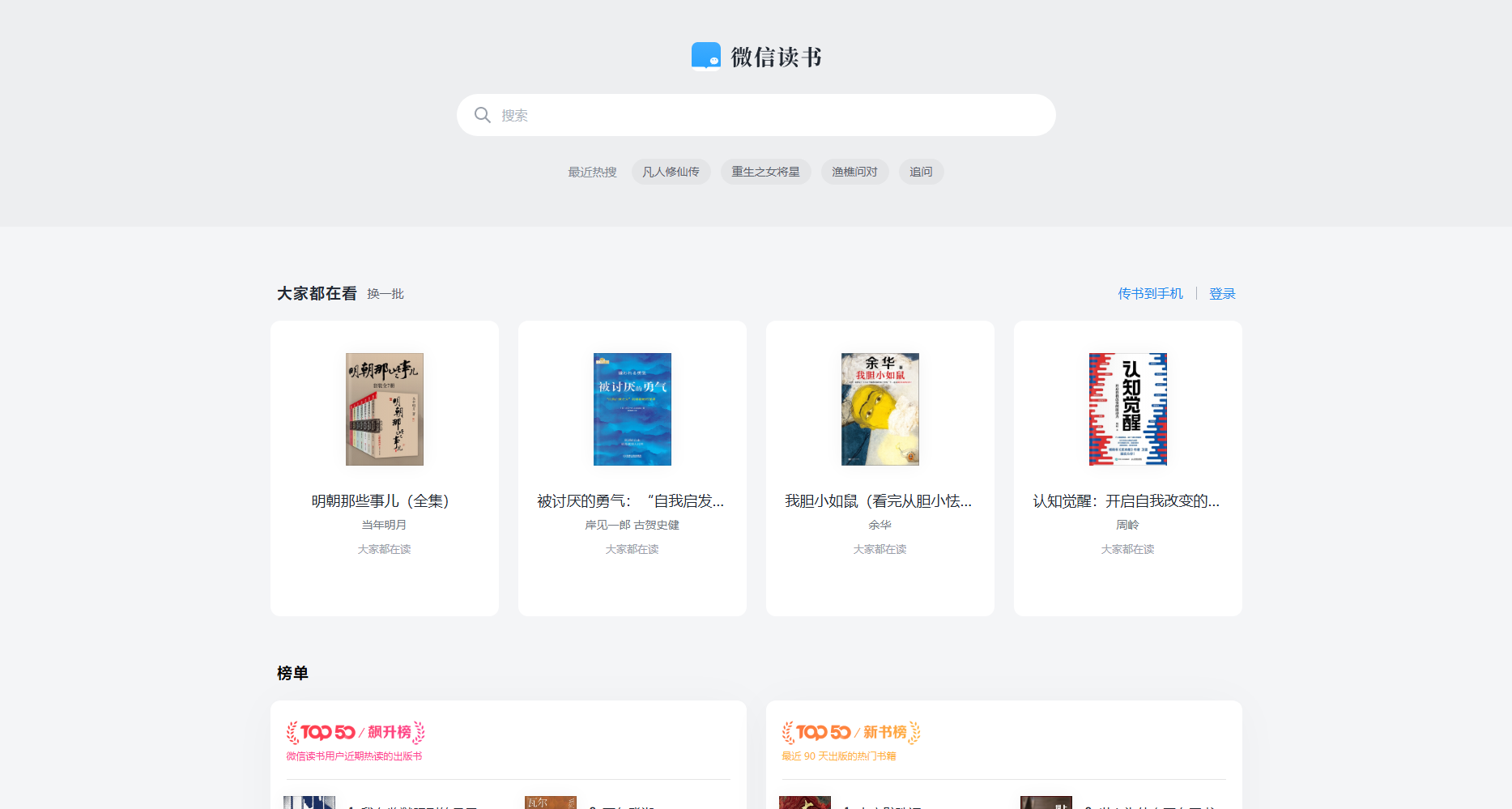This screenshot has height=809, width=1512.
Task: Click 换一批 to refresh recommendations
Action: 385,294
